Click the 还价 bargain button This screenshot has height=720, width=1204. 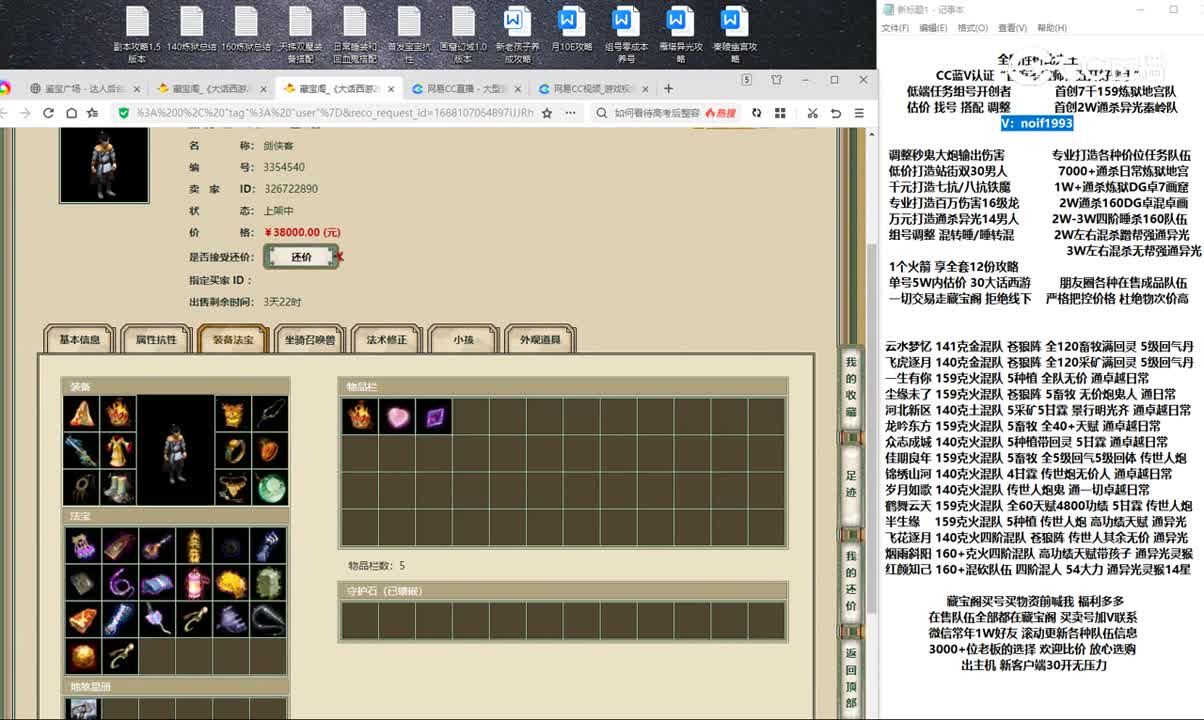301,257
